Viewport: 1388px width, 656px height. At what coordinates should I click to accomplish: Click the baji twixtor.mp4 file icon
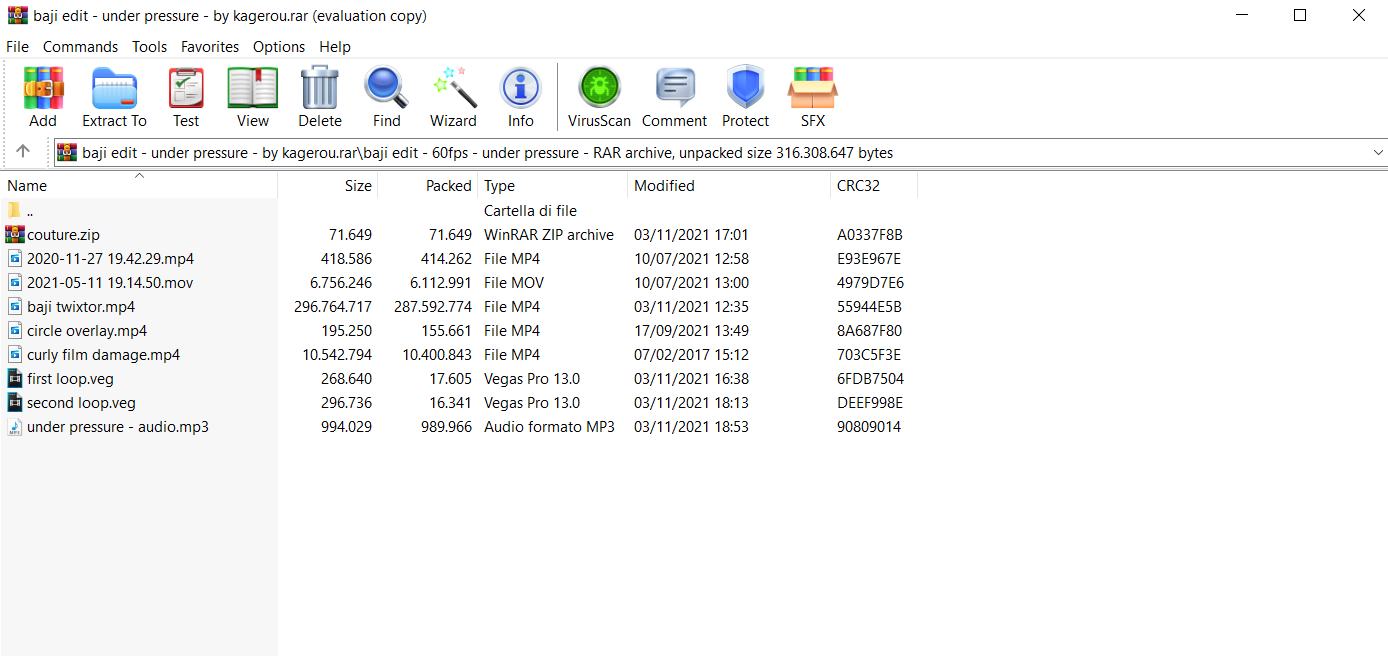click(x=14, y=307)
